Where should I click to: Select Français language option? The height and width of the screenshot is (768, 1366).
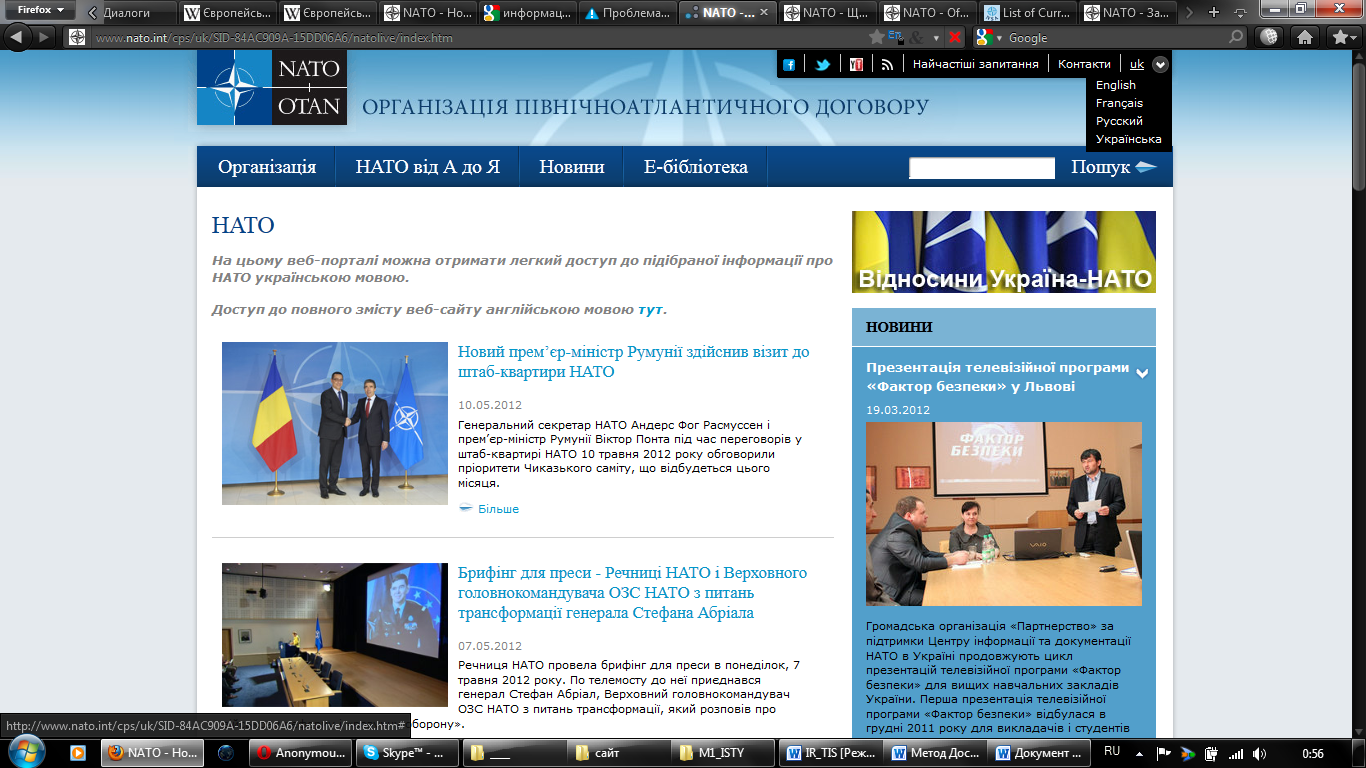click(1119, 103)
